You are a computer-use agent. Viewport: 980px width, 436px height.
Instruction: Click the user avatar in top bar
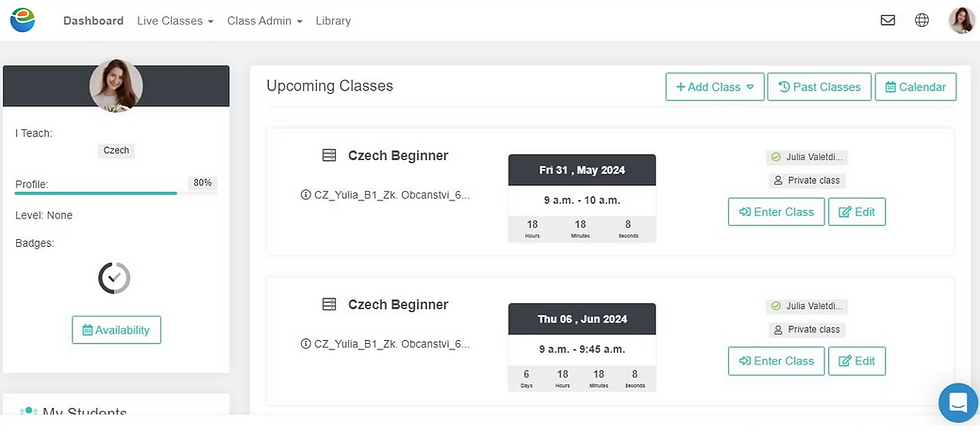[961, 20]
